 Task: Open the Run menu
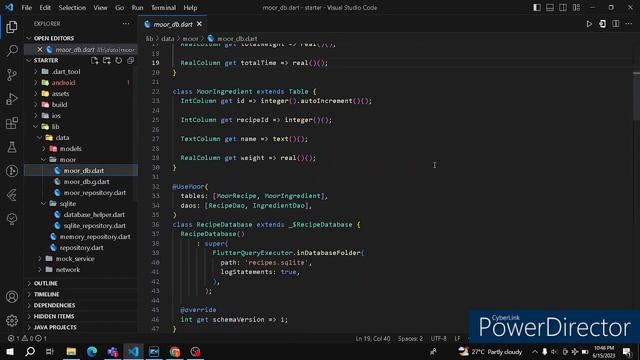click(x=137, y=8)
